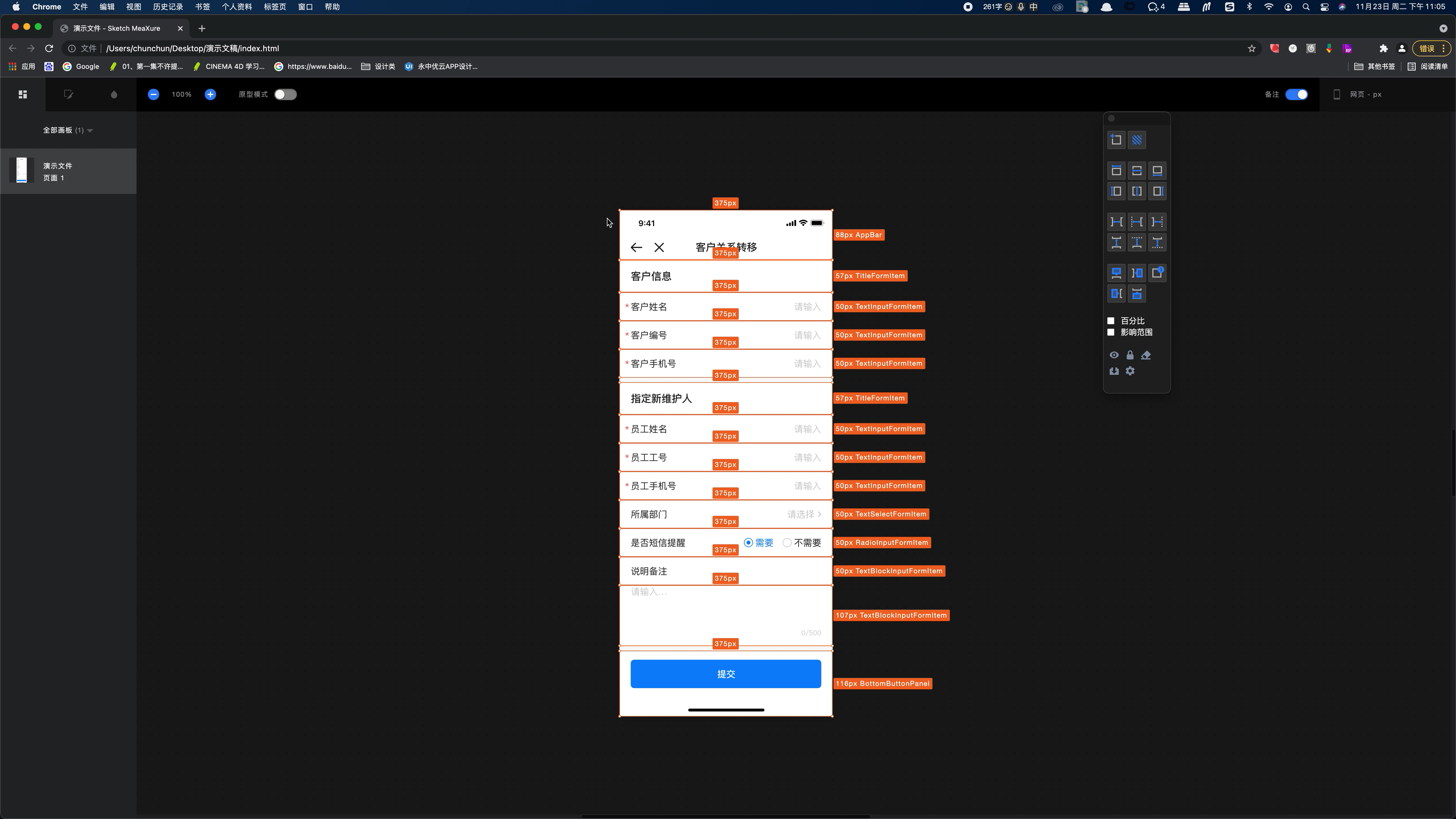Image resolution: width=1456 pixels, height=819 pixels.
Task: Open the 其他书签 bookmarks folder
Action: pos(1375,66)
